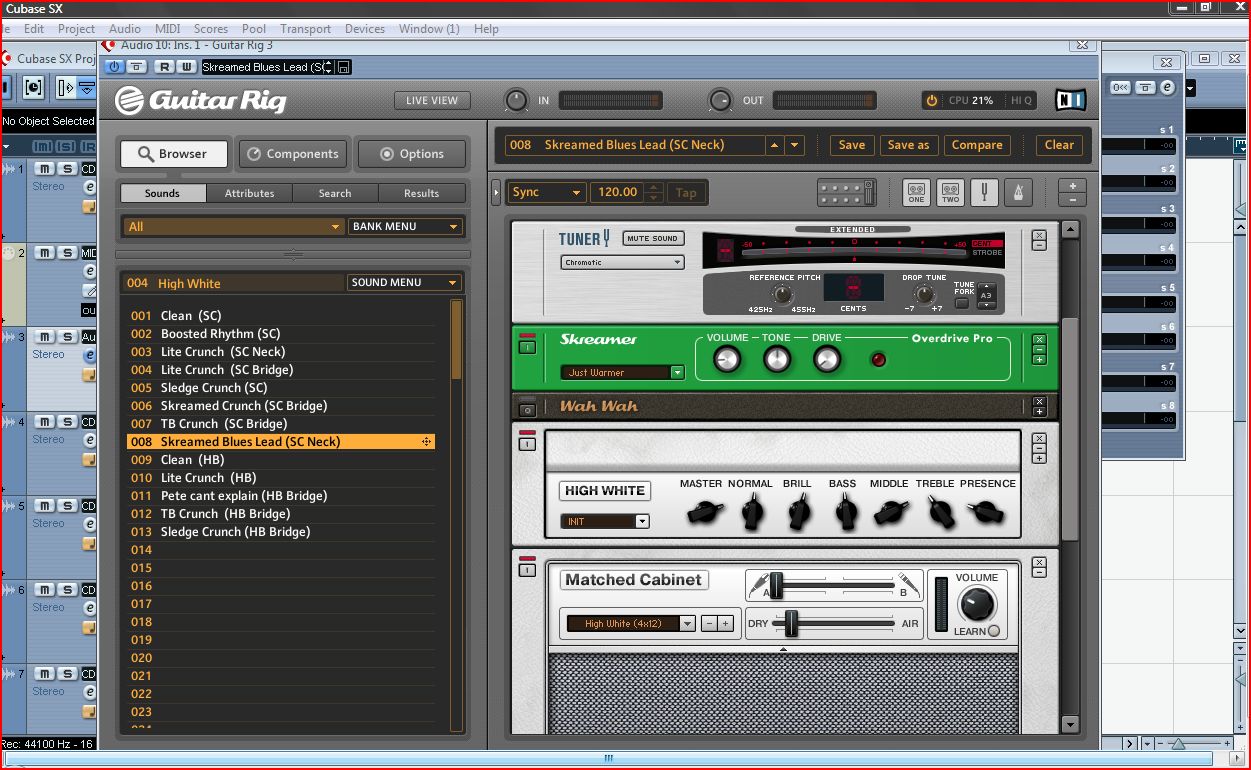Expand all rack modules with the plus/minus button
Viewport: 1251px width, 770px height.
click(1072, 192)
